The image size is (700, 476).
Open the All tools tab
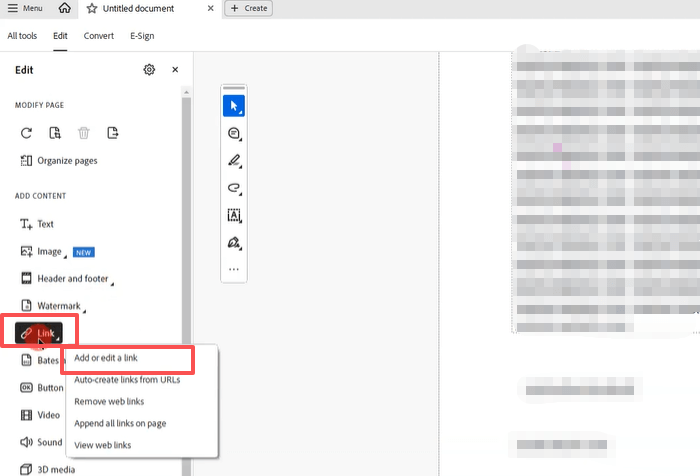click(22, 36)
